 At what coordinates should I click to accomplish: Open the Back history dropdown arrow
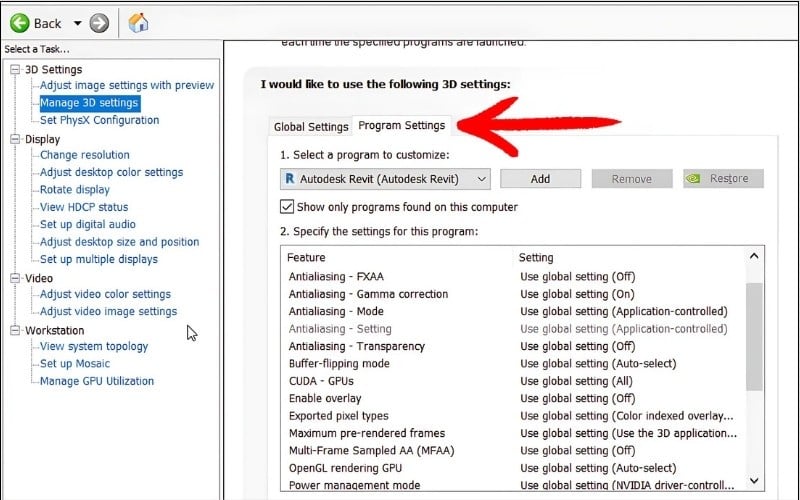tap(78, 23)
